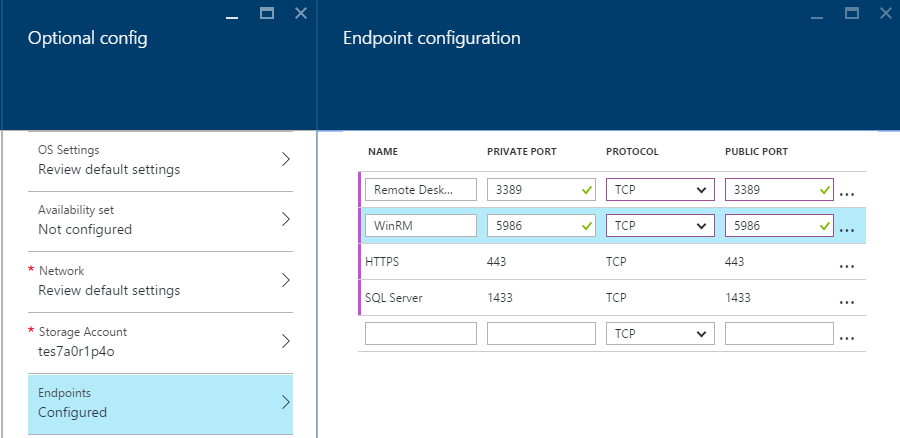The image size is (900, 438).
Task: Open Availability set option
Action: click(160, 220)
